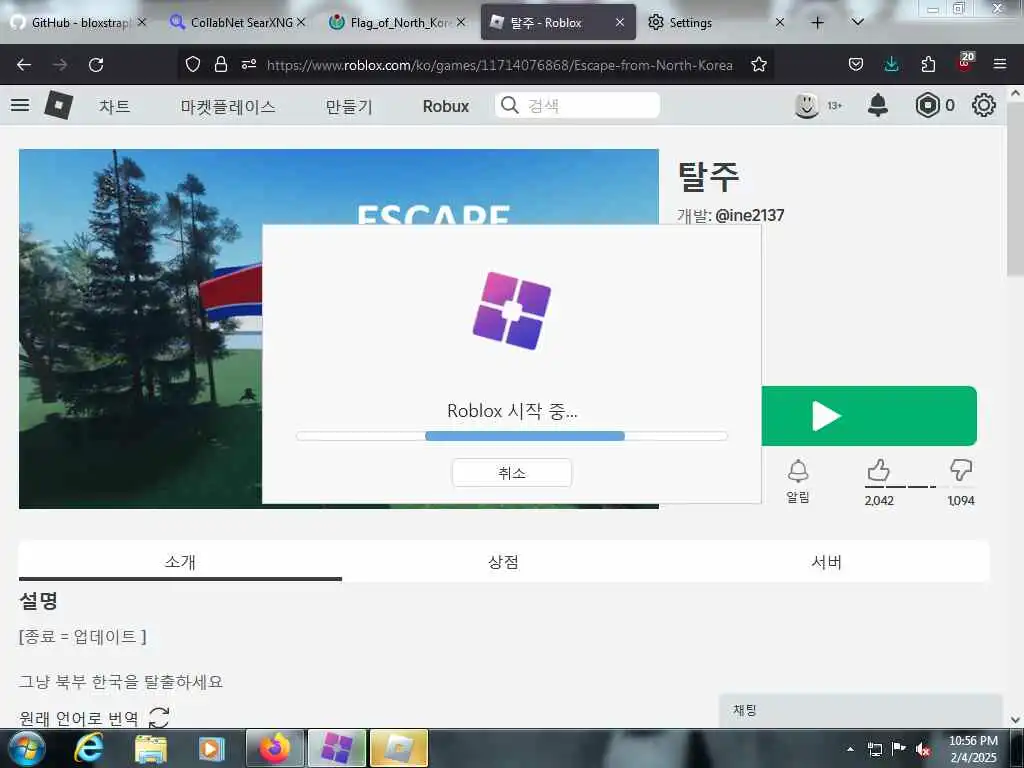Click the site security padlock icon

tap(221, 64)
